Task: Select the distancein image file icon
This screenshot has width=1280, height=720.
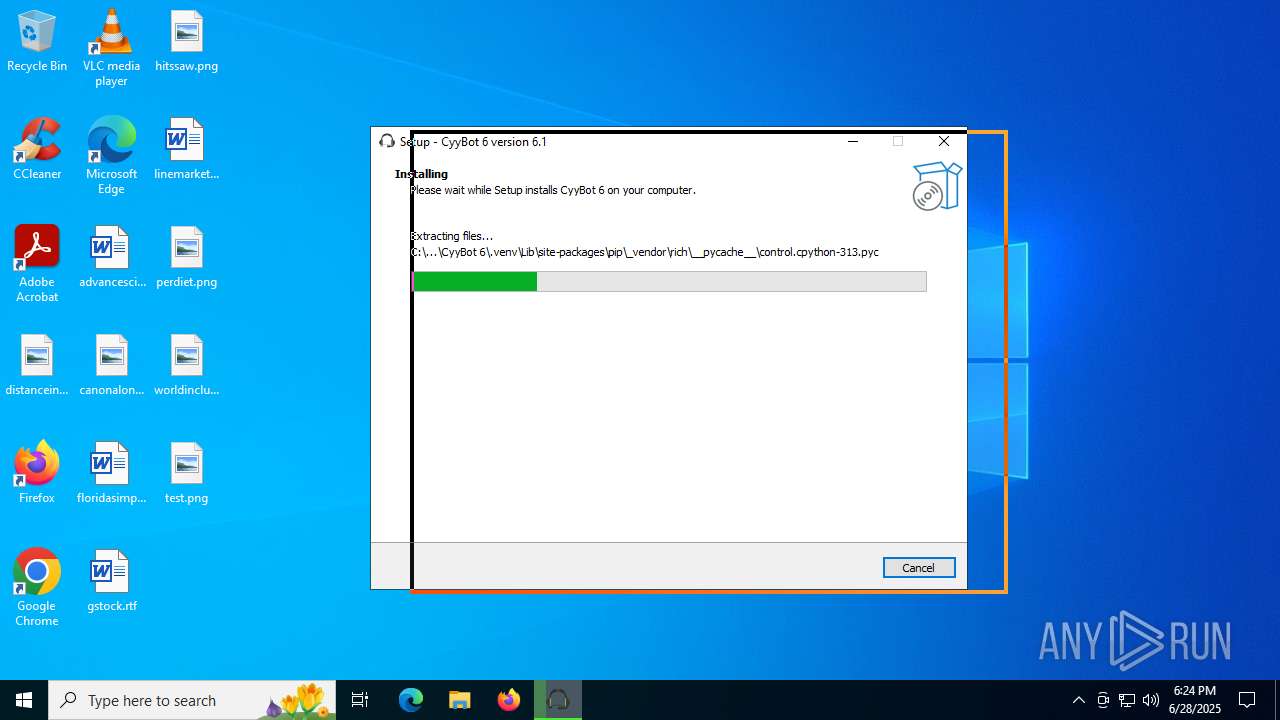Action: point(37,366)
